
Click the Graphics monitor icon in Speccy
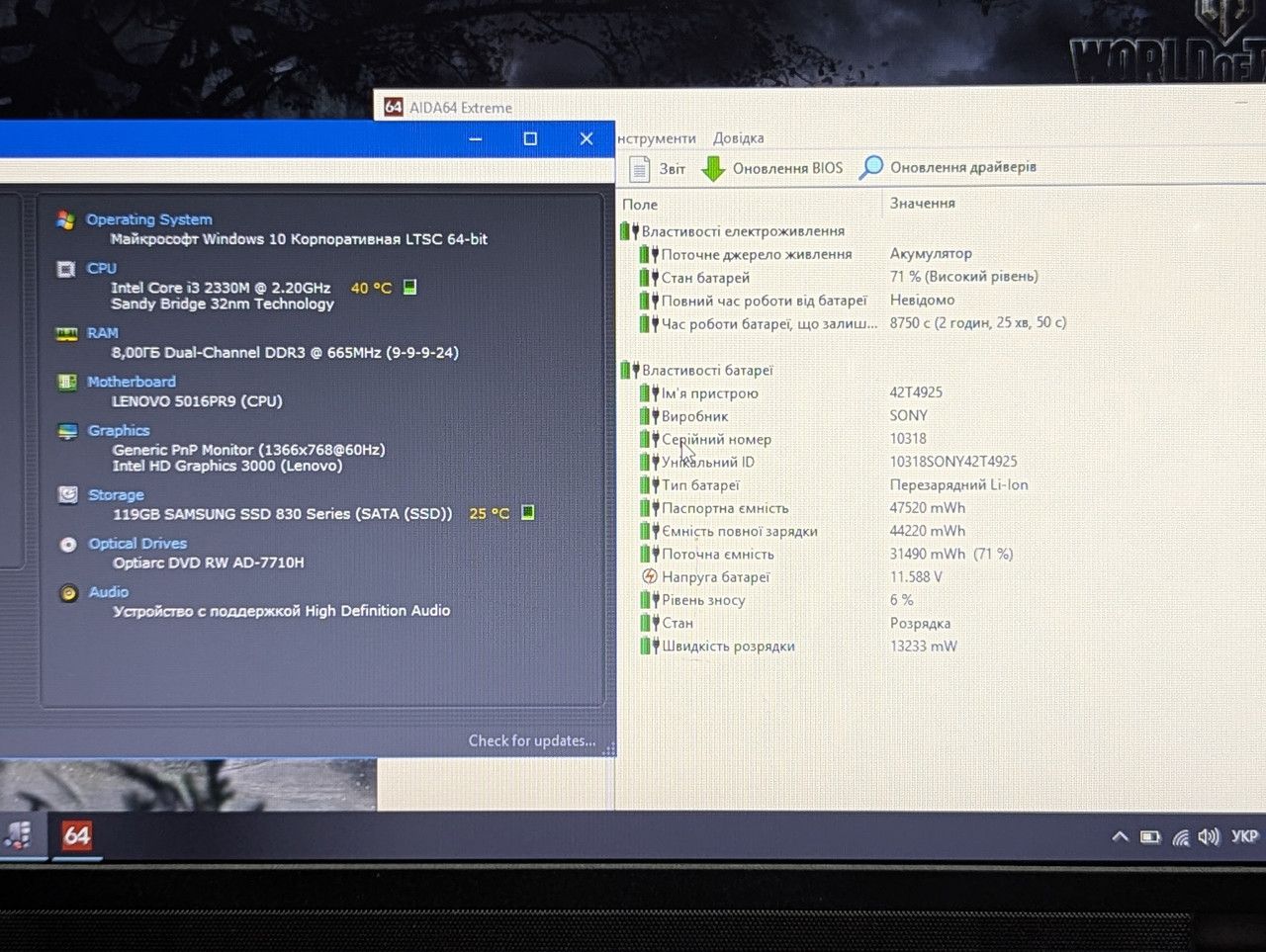pos(67,431)
